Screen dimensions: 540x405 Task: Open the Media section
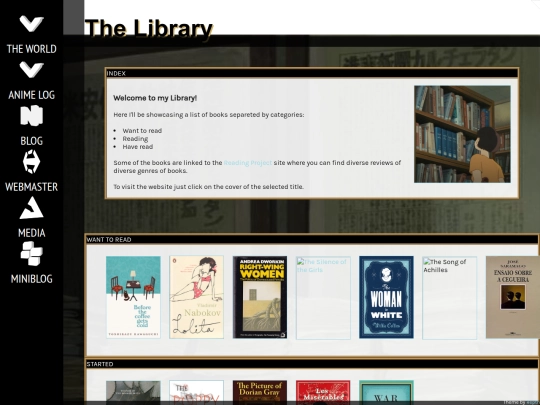point(31,233)
